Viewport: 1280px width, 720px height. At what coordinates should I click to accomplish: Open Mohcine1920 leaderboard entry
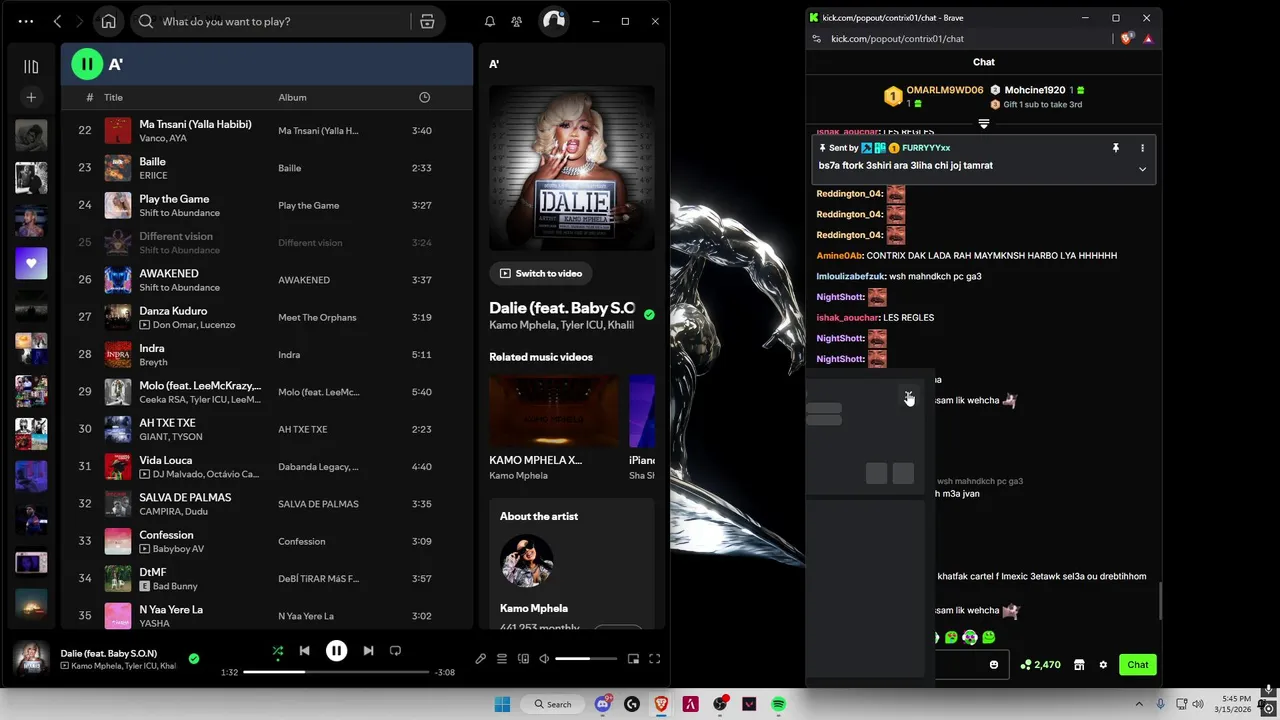(x=1035, y=90)
